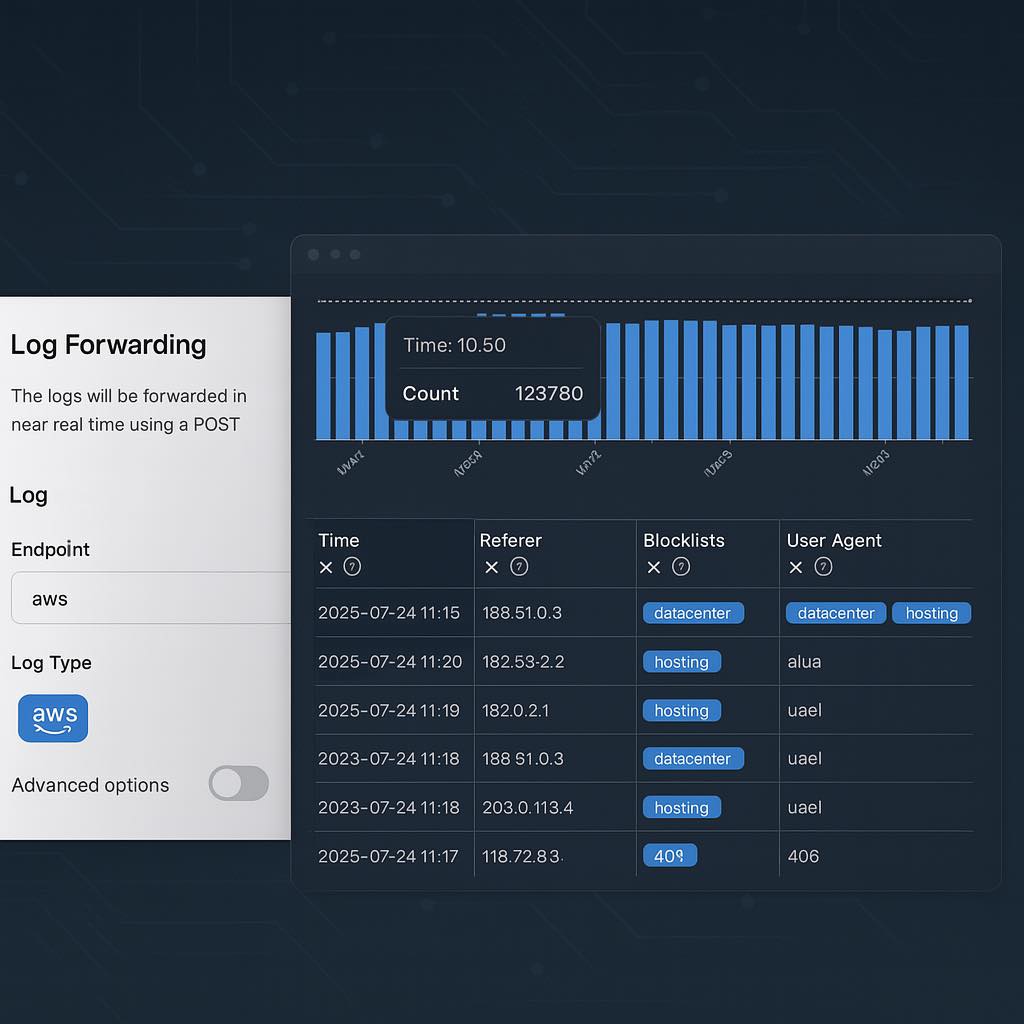This screenshot has height=1024, width=1024.
Task: Click timestamp 2025-07-24 11:20
Action: [390, 662]
